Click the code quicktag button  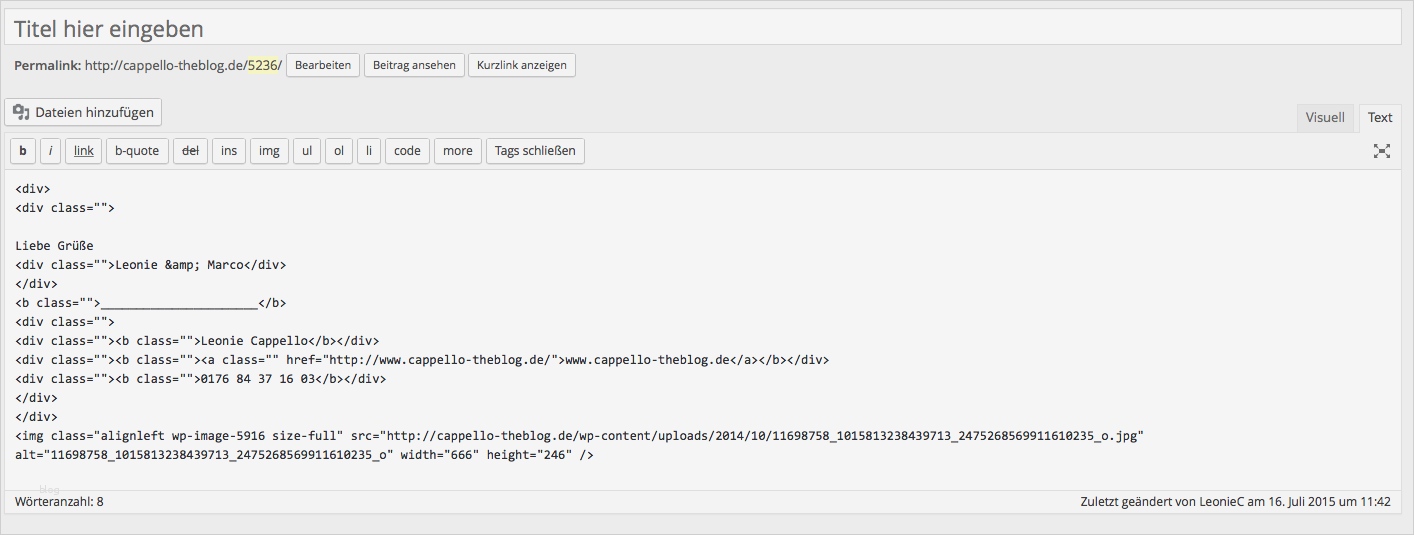407,151
